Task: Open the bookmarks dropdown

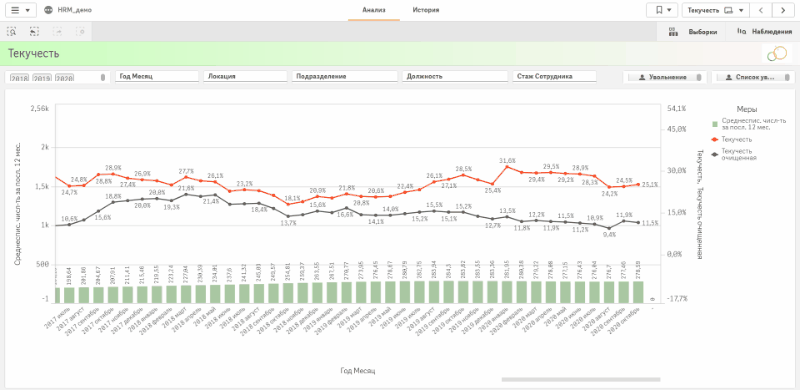Action: point(662,10)
